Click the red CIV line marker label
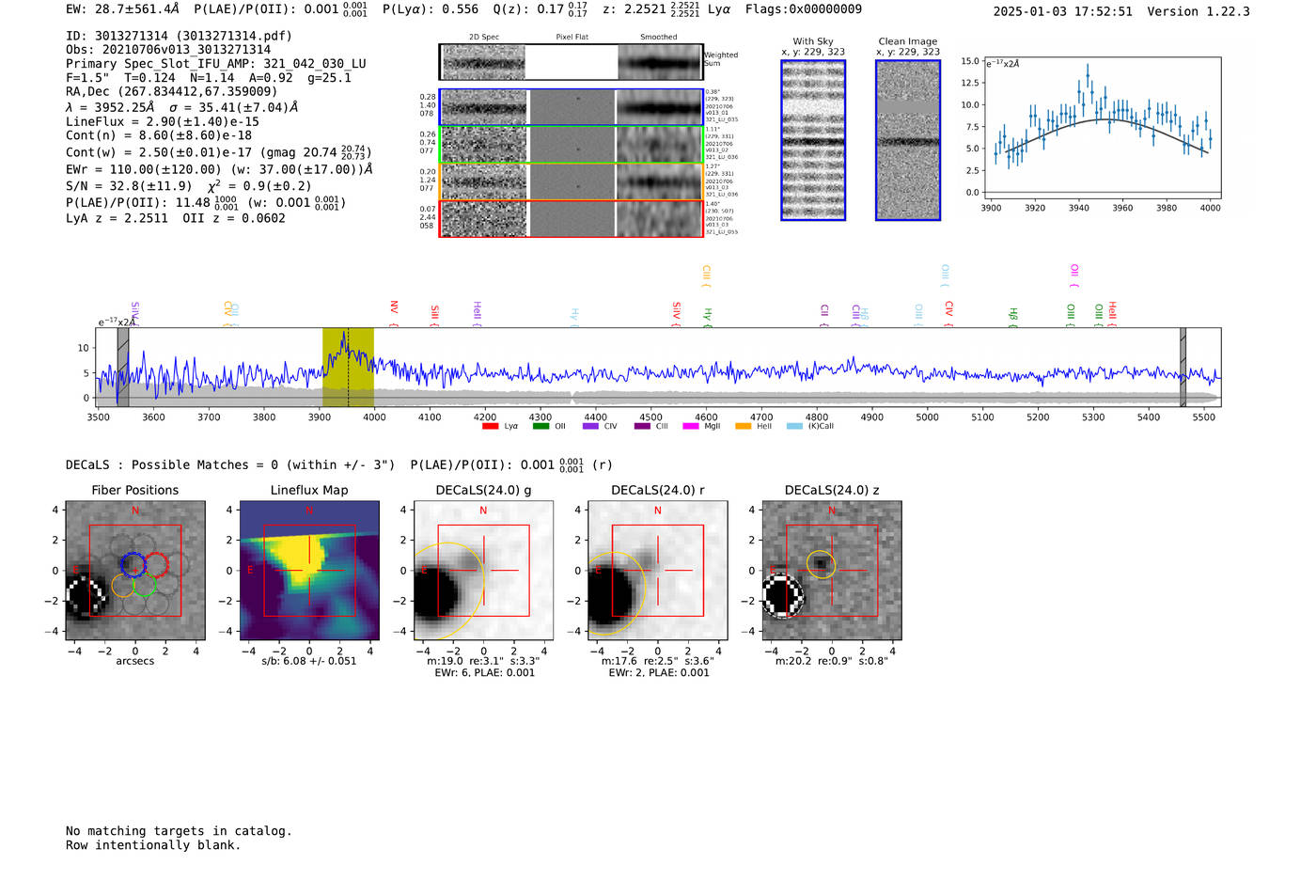This screenshot has height=896, width=1316. 949,308
